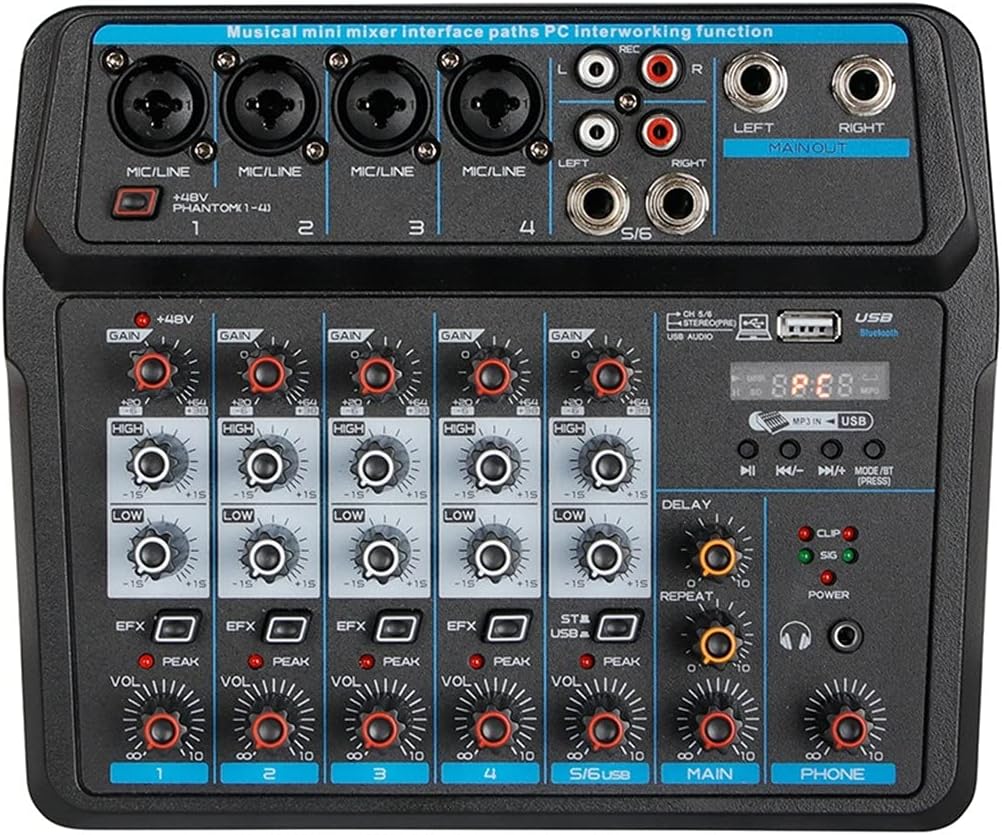Click the red REC R RCA jack
The width and height of the screenshot is (1002, 835).
(x=659, y=70)
